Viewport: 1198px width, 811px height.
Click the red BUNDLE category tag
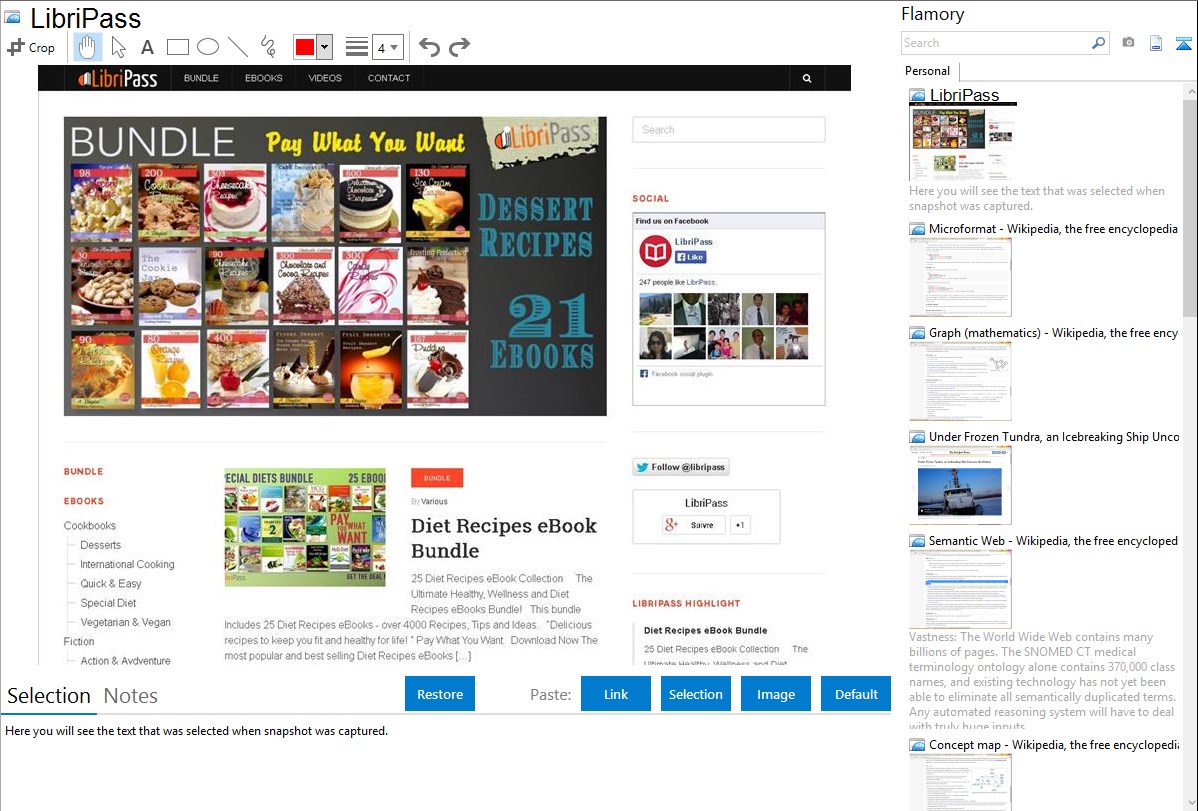pyautogui.click(x=437, y=478)
